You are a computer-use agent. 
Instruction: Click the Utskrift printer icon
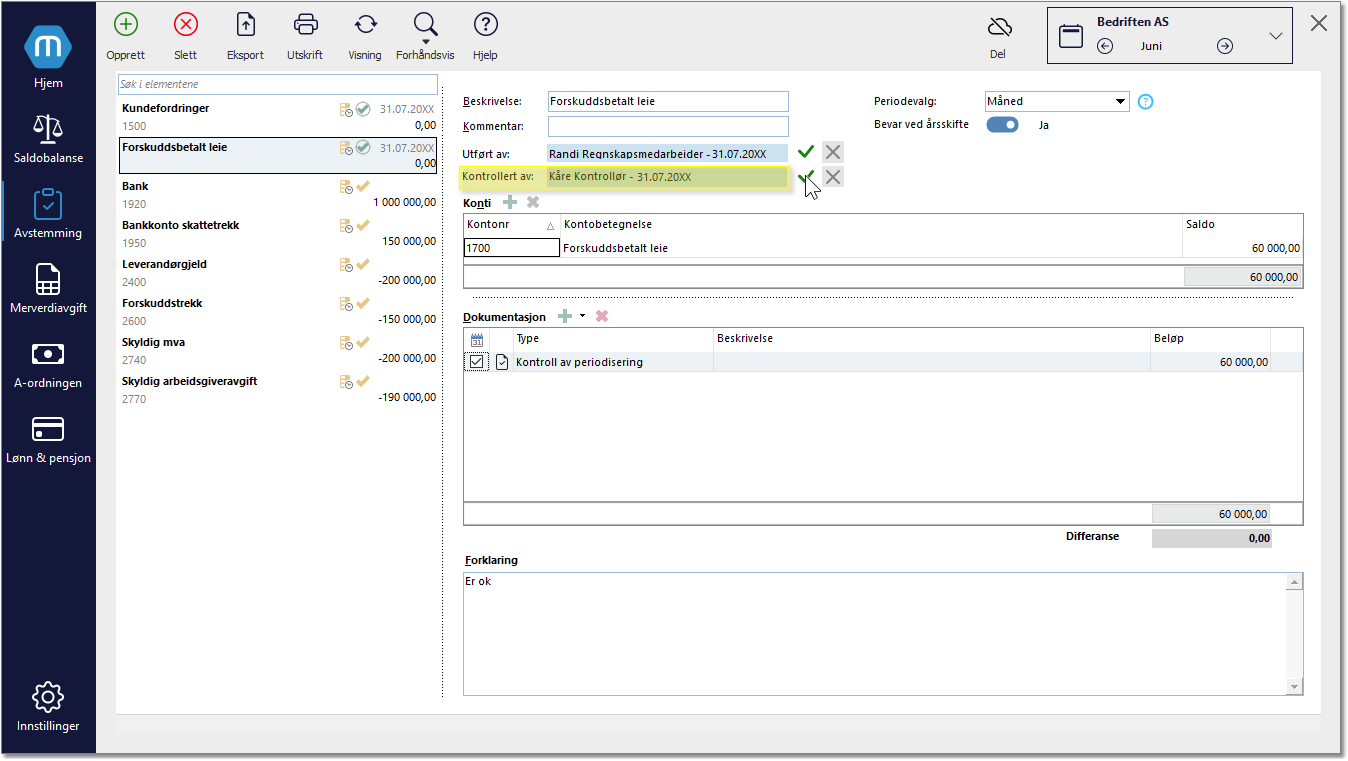click(306, 25)
